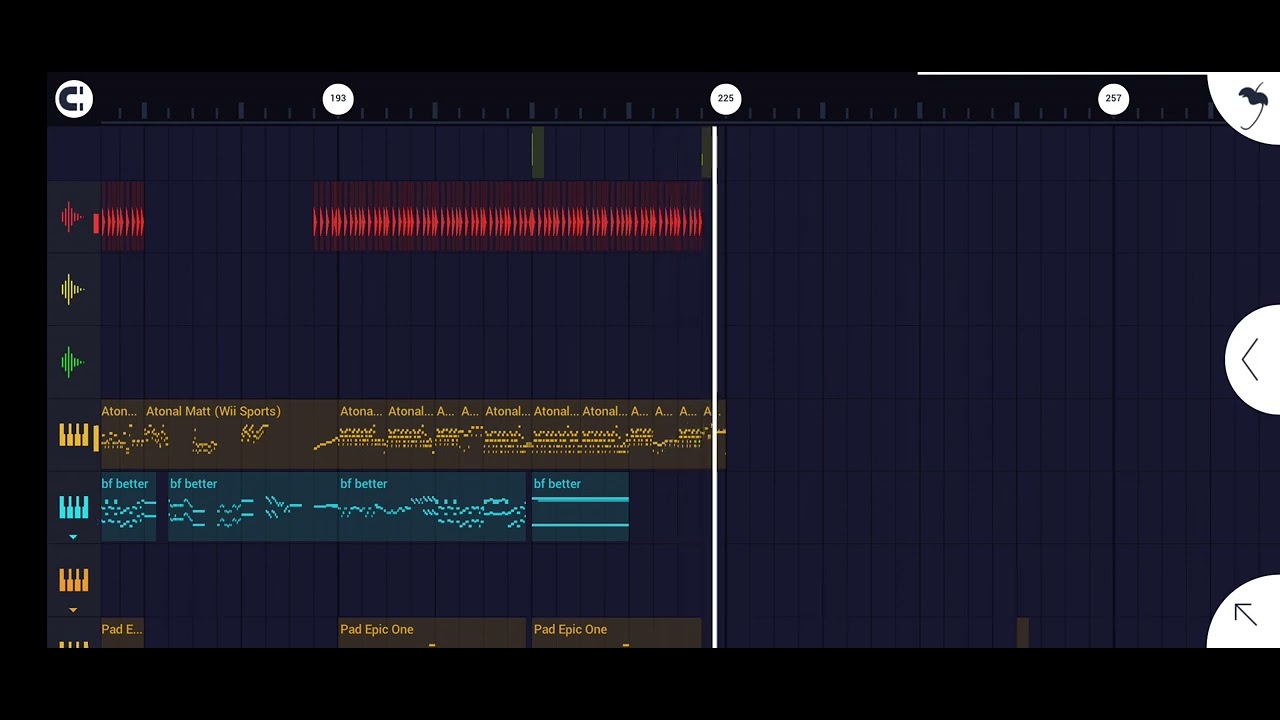The image size is (1280, 720).
Task: Select the Pad Epic One clip starting at bar 193
Action: pyautogui.click(x=432, y=633)
